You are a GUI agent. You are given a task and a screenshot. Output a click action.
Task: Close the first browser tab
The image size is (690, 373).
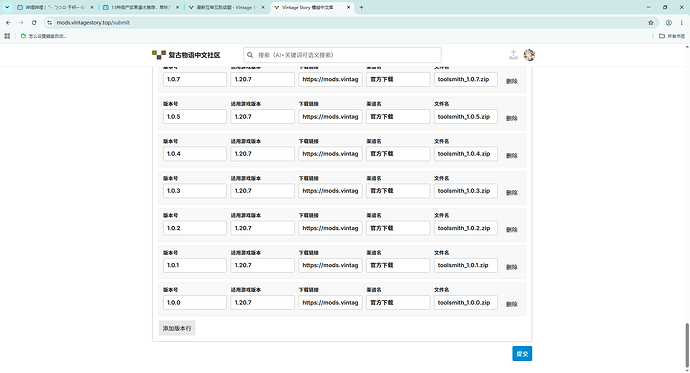click(92, 7)
